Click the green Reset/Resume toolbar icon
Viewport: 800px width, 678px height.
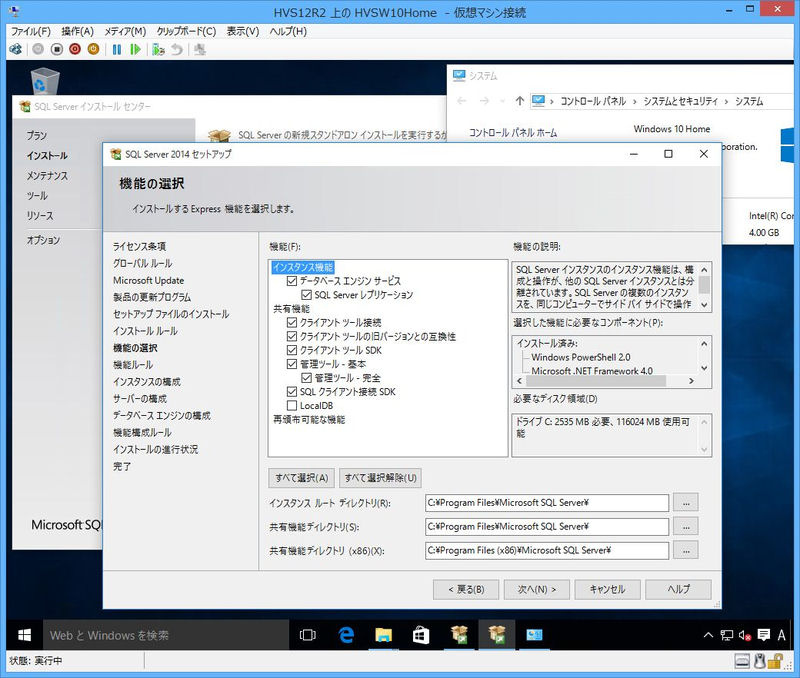[135, 49]
